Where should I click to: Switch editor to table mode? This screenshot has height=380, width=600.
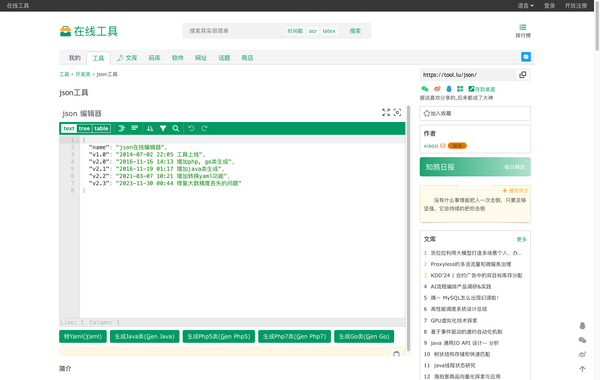[101, 129]
